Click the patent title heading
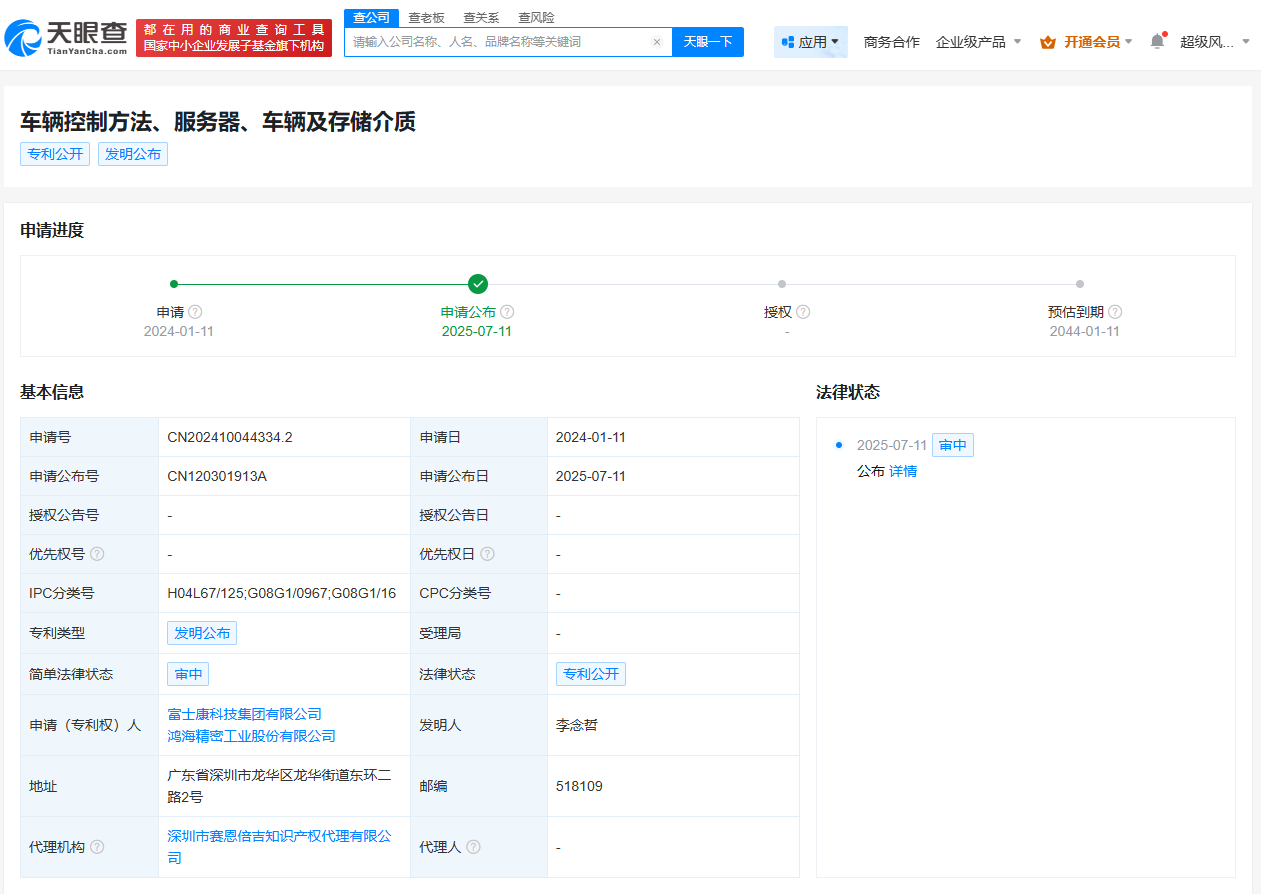 218,122
